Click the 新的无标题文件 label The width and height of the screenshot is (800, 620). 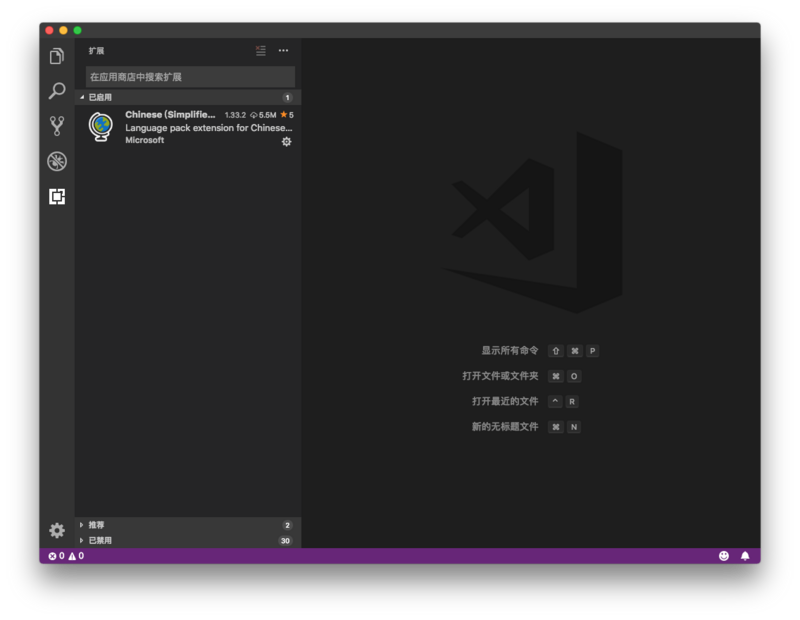coord(505,427)
